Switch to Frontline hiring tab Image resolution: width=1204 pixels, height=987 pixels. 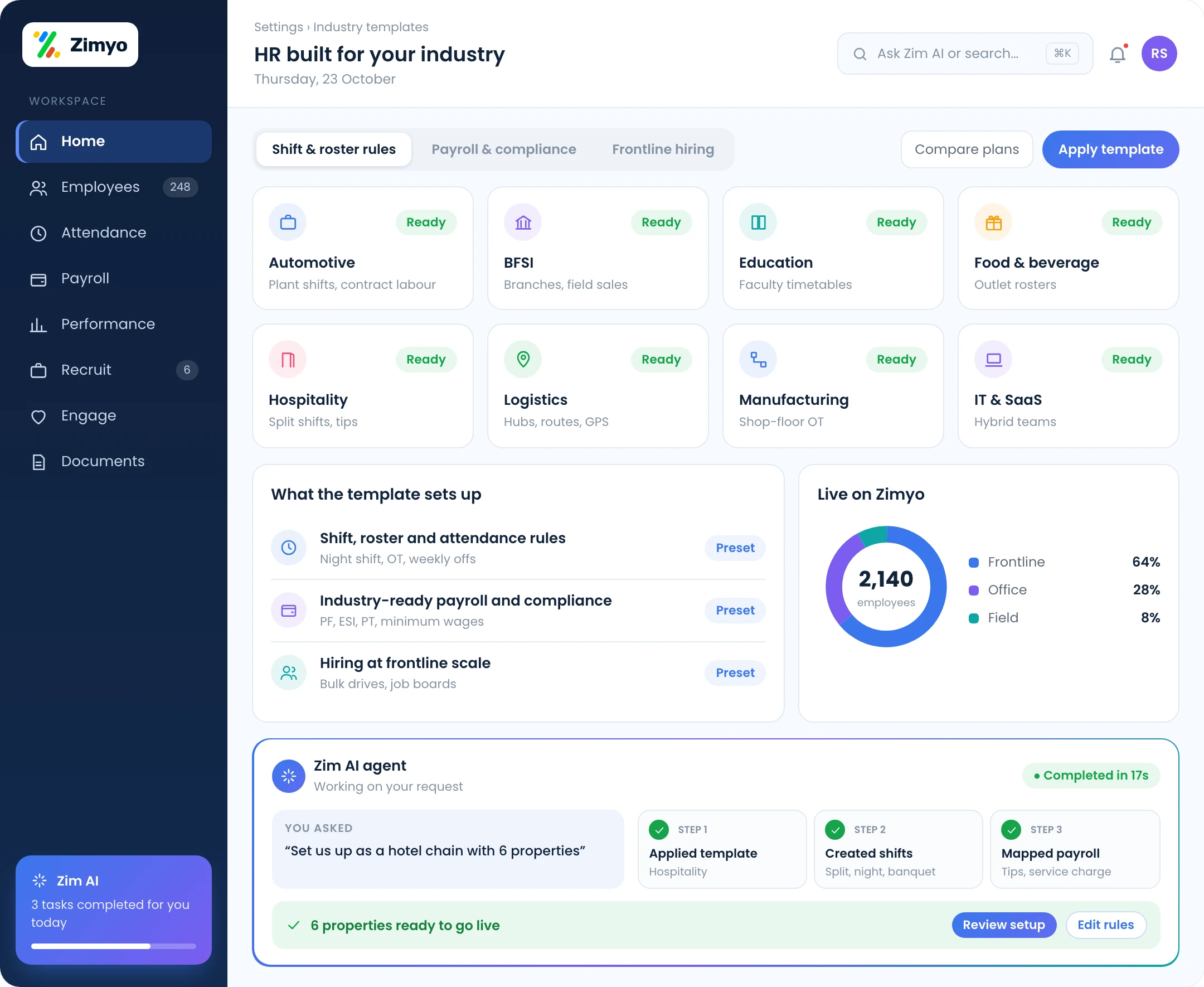coord(663,149)
